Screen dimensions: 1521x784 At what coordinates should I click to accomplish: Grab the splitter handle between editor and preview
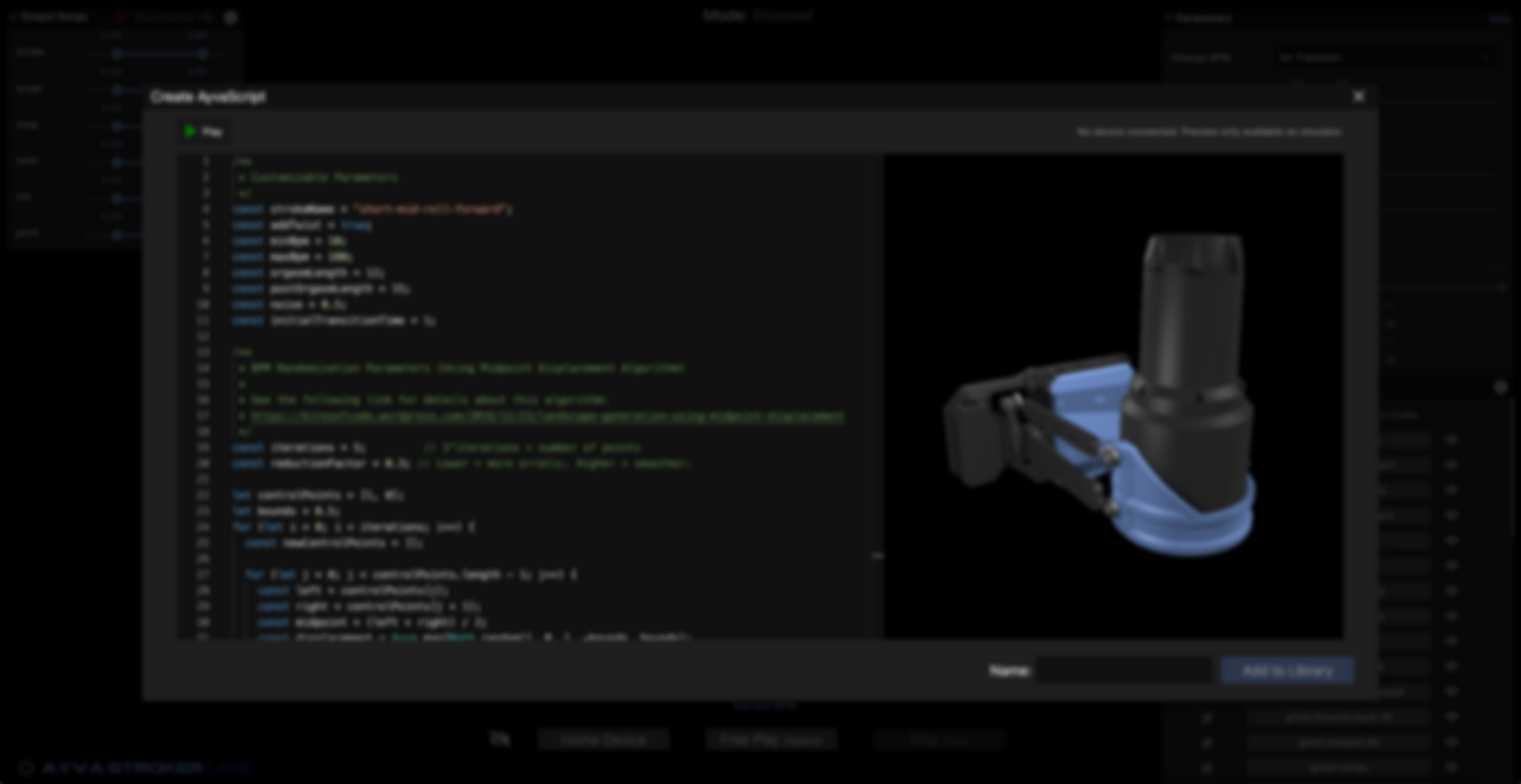[878, 556]
